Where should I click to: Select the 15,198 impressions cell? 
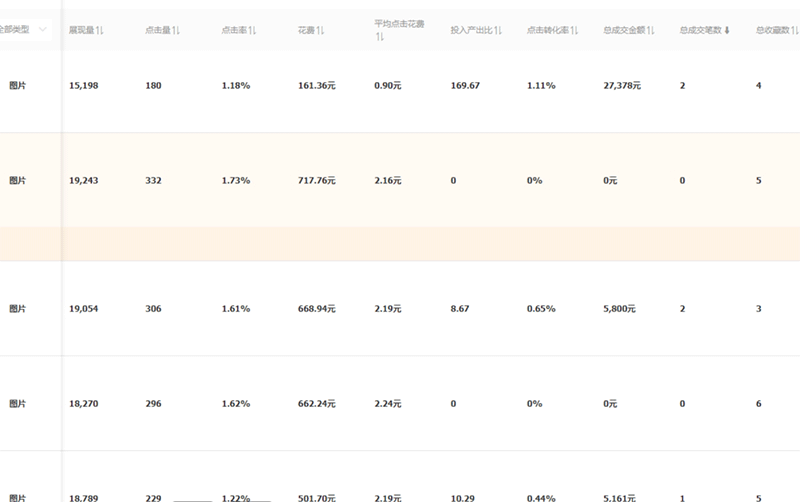click(83, 86)
